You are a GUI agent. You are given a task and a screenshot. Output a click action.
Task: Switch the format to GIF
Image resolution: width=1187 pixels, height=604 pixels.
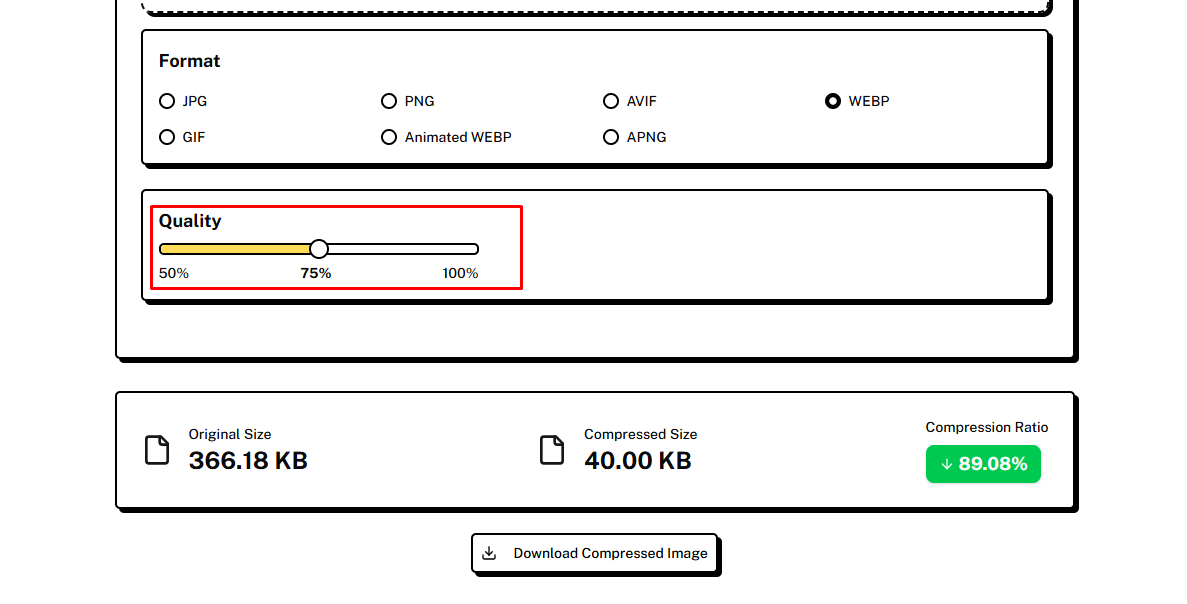coord(167,137)
